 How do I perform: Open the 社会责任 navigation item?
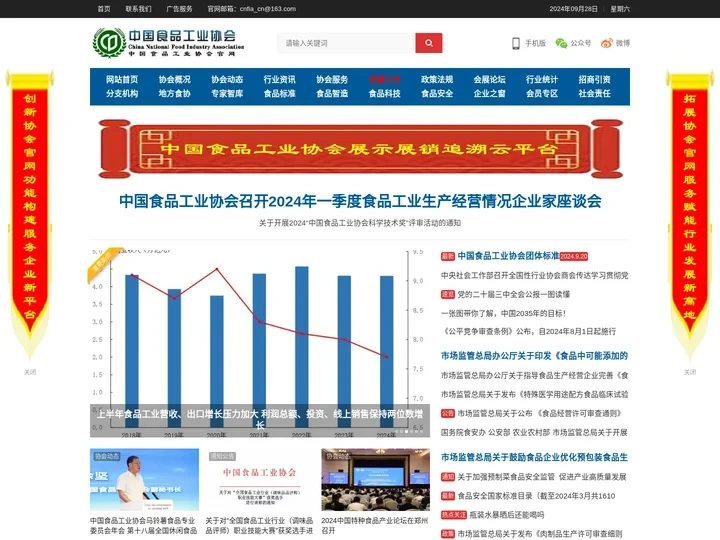(x=594, y=94)
